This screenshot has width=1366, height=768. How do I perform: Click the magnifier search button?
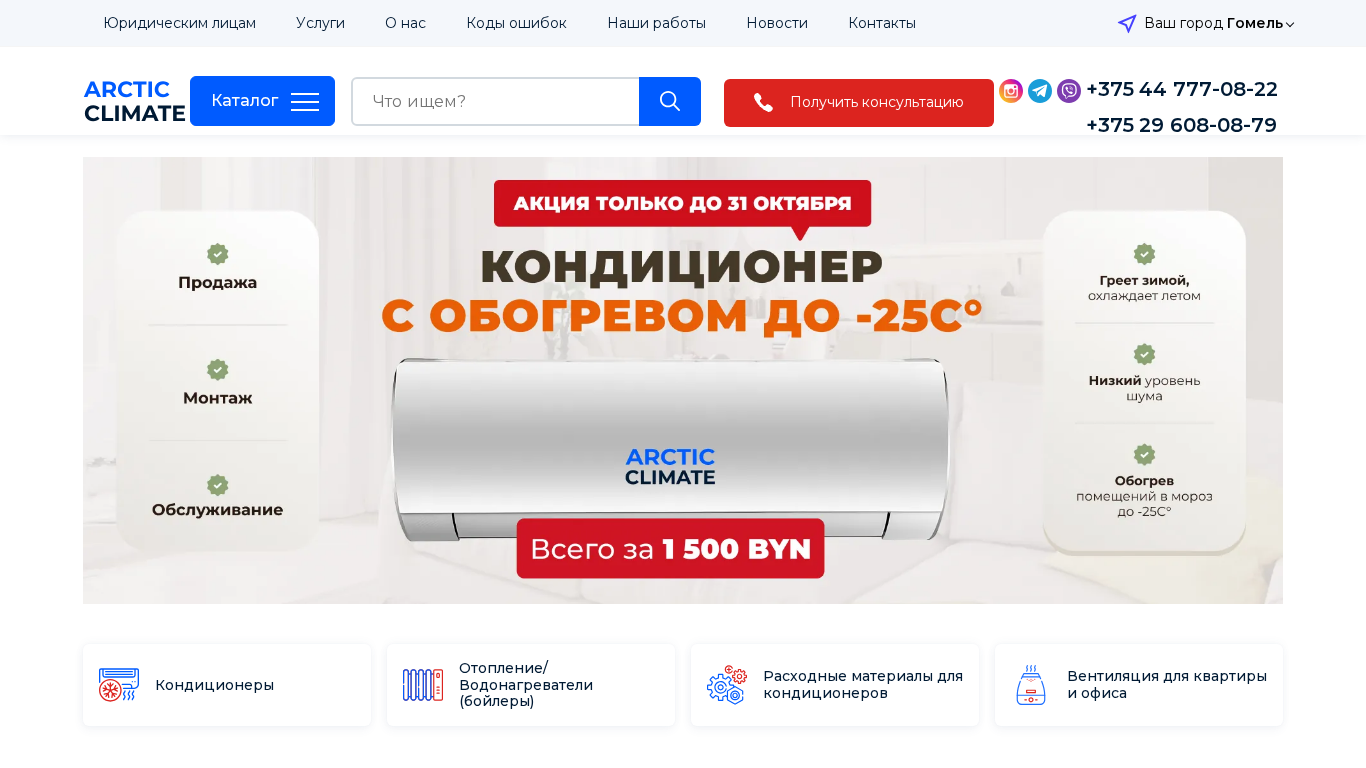coord(670,101)
